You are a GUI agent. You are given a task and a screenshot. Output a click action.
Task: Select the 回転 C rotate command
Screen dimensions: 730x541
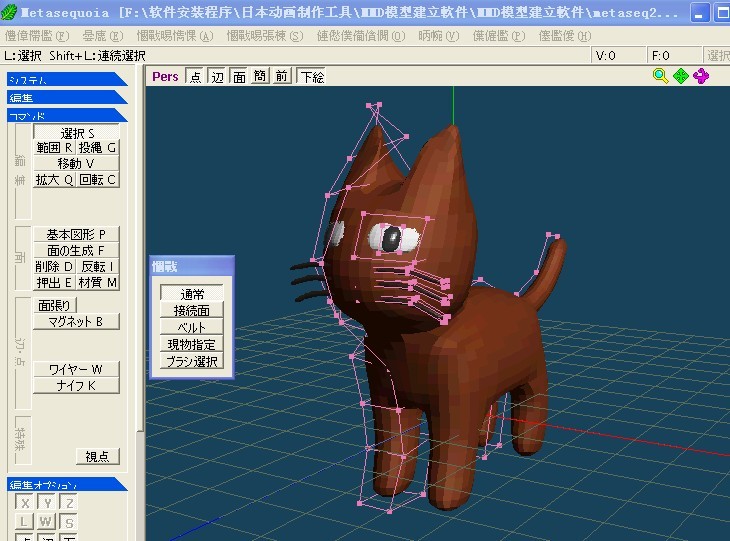(98, 180)
